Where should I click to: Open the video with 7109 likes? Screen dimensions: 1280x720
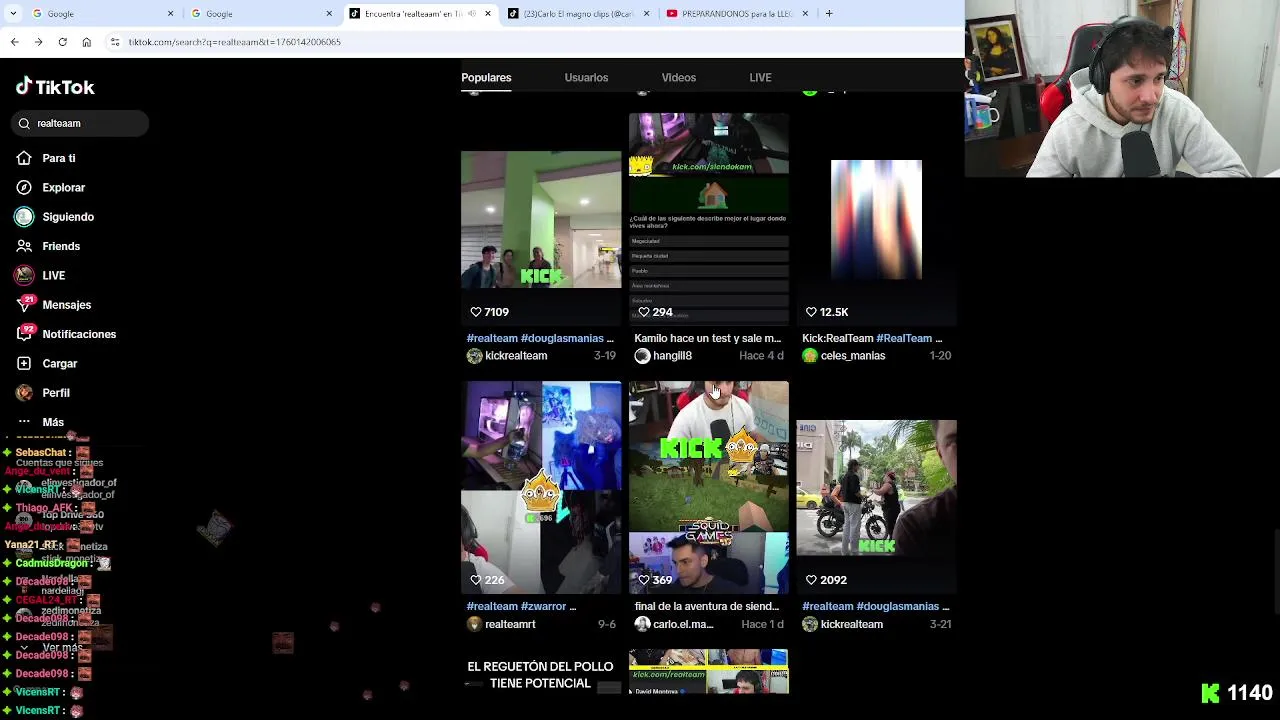click(x=541, y=220)
